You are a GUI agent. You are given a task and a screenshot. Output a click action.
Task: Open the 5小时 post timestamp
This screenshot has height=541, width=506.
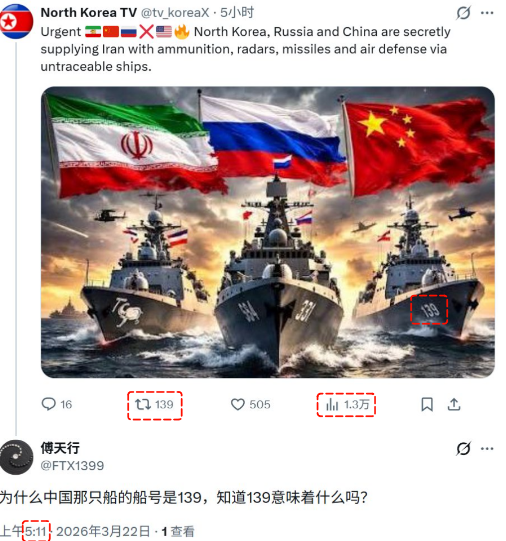tap(237, 13)
